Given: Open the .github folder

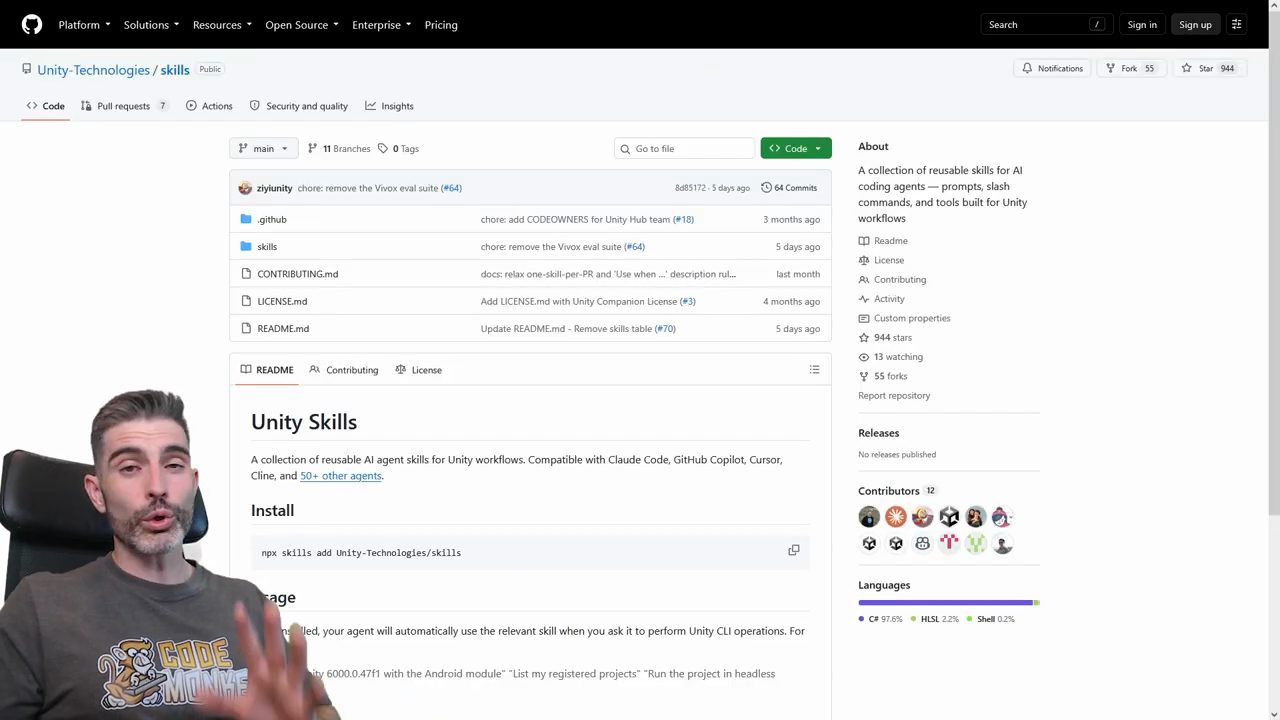Looking at the screenshot, I should 272,219.
